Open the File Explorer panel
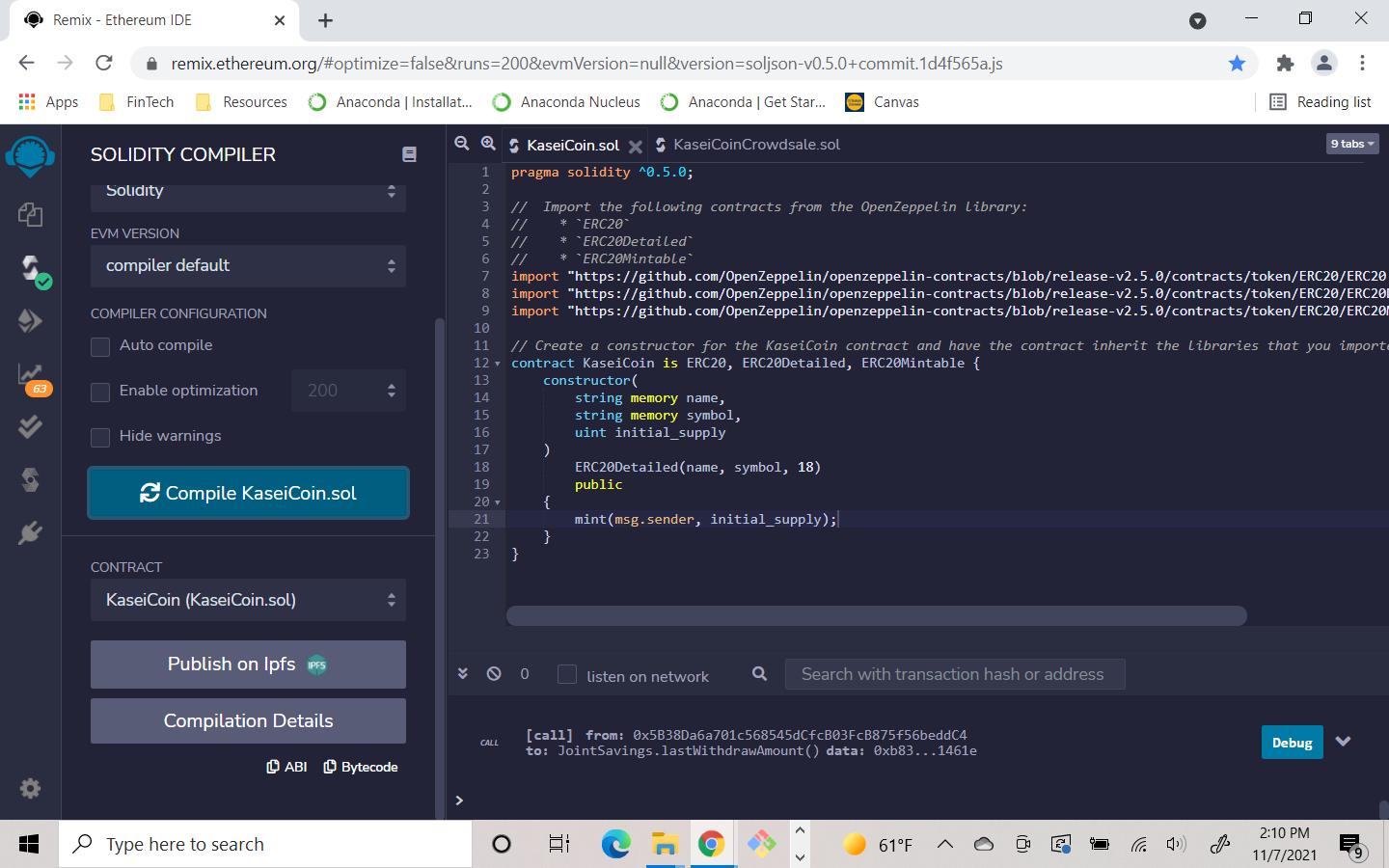 coord(30,215)
